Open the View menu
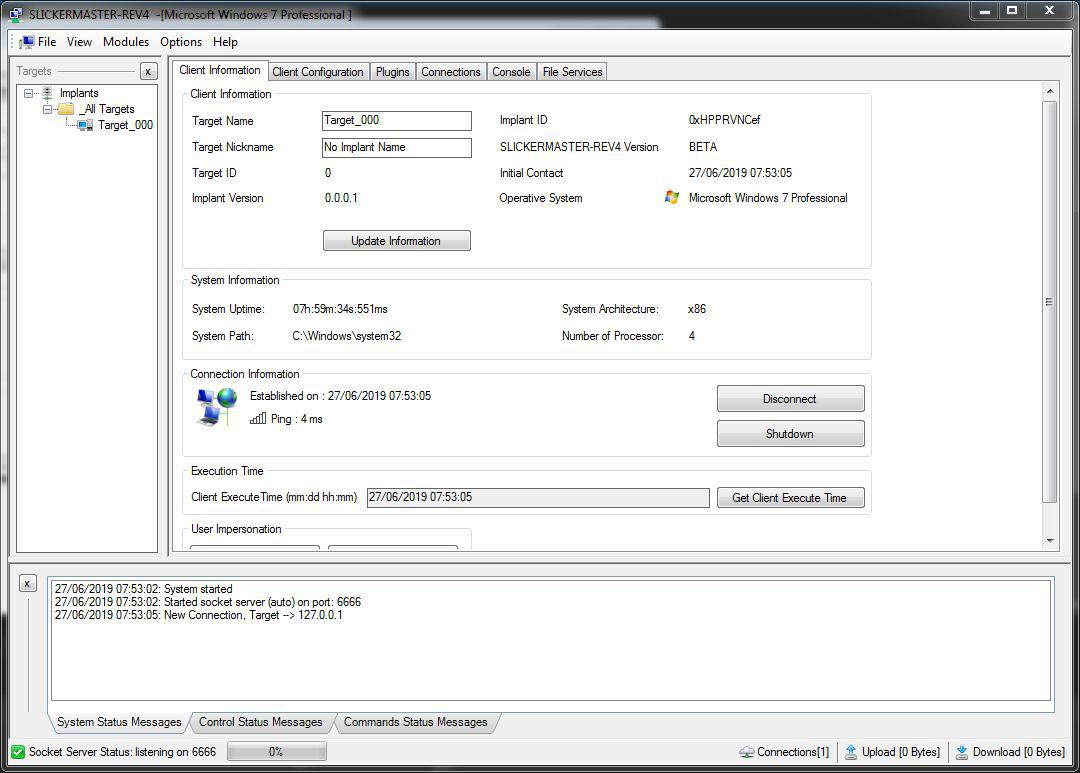This screenshot has height=773, width=1080. pyautogui.click(x=79, y=42)
